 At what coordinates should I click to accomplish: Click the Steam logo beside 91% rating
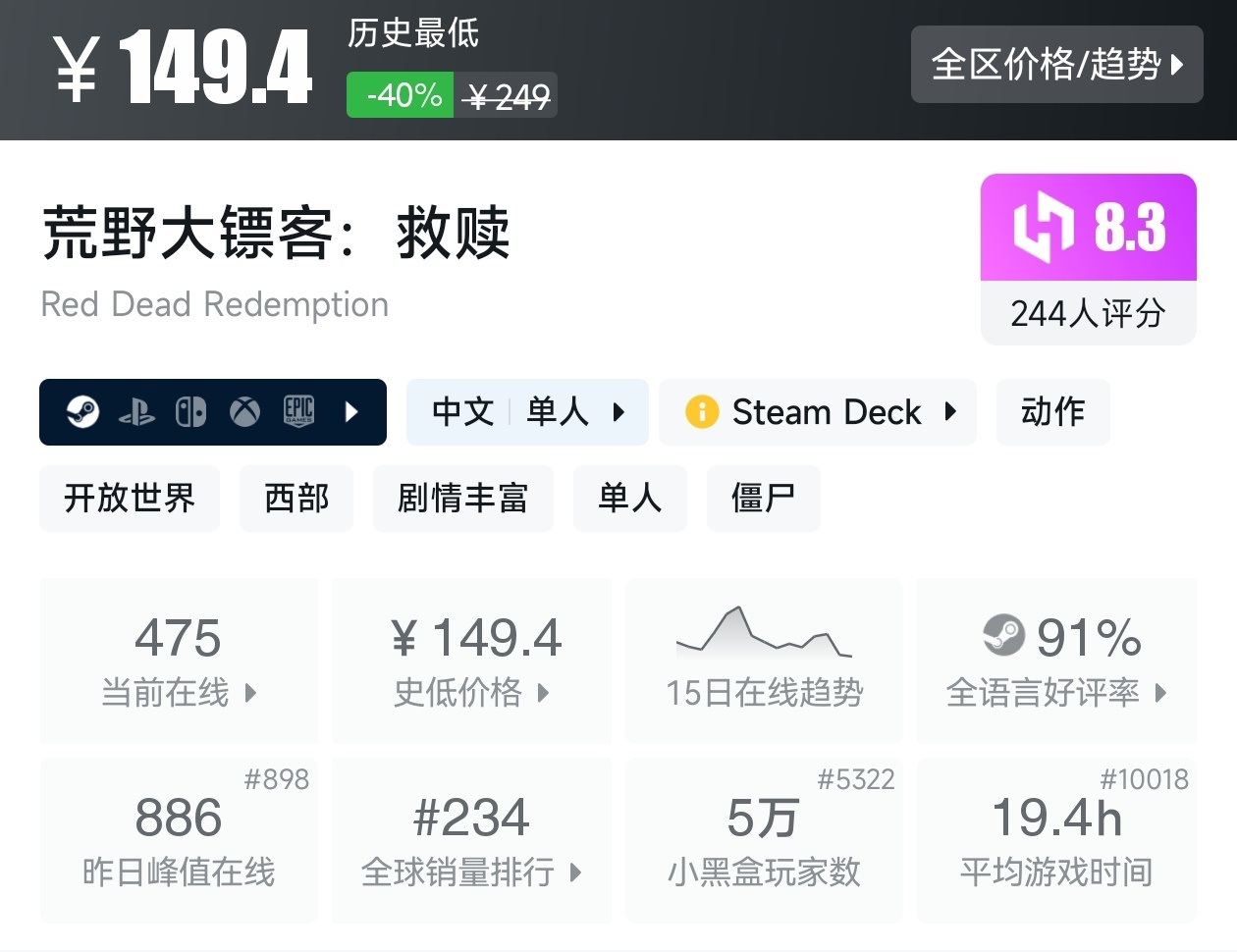[1003, 636]
